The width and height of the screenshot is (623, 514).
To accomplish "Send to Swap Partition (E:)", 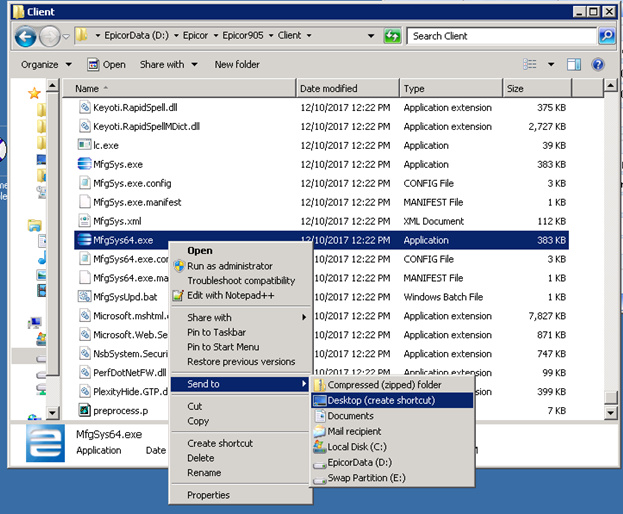I will [392, 477].
